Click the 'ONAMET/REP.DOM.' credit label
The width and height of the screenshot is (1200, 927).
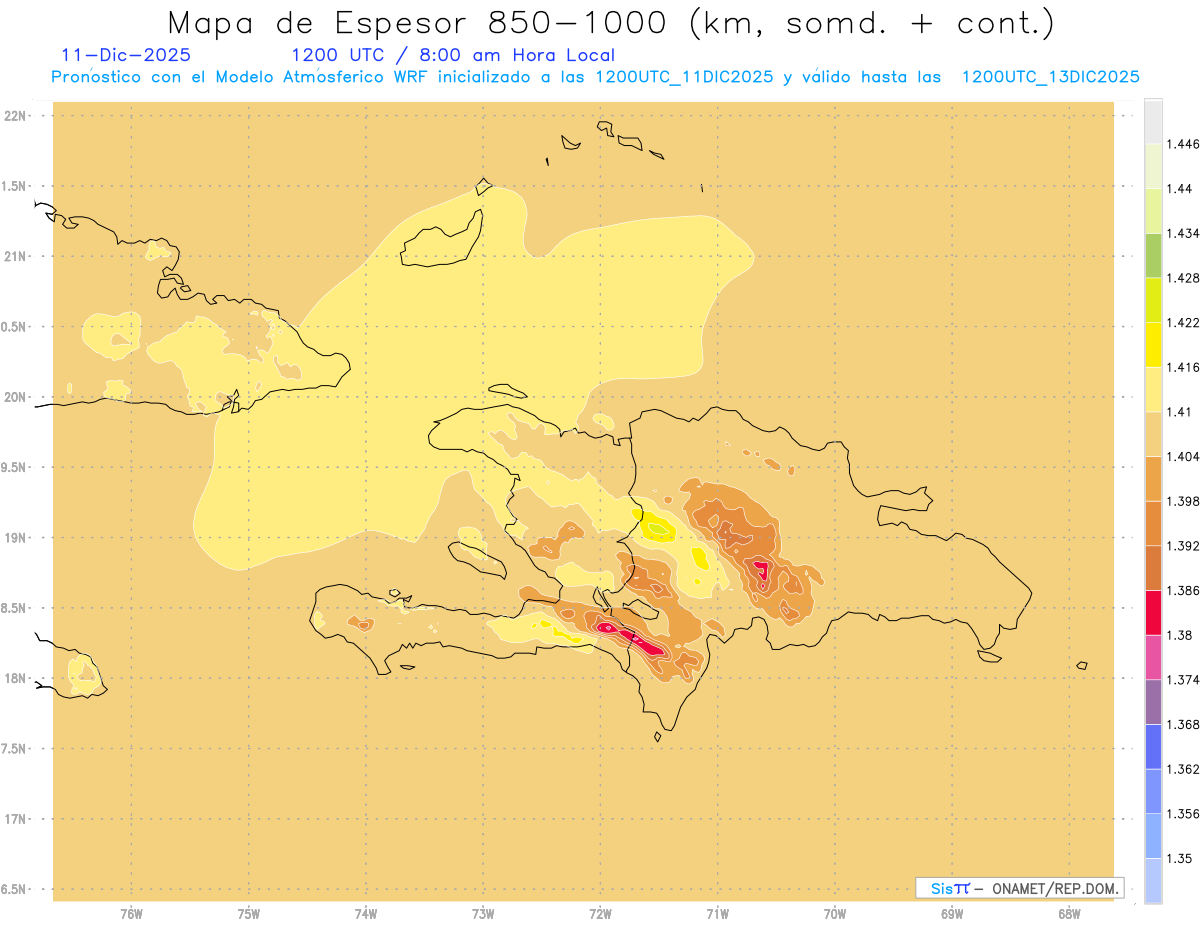tap(1056, 888)
